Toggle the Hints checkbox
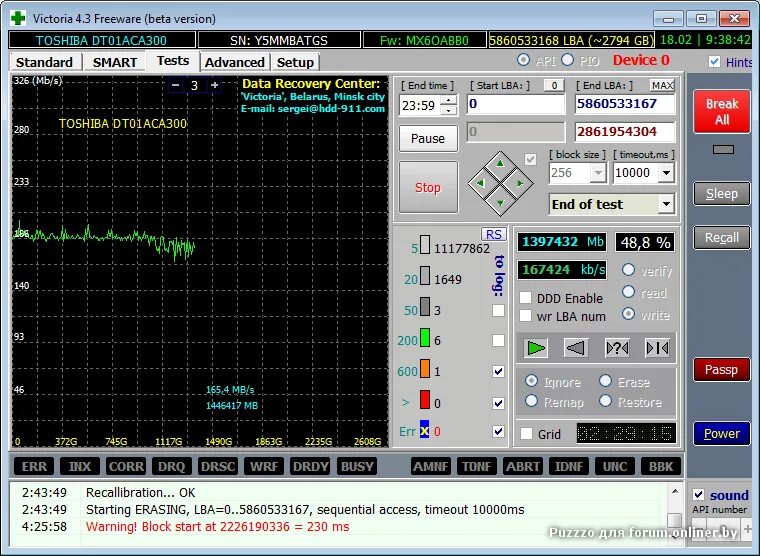760x556 pixels. click(x=714, y=62)
